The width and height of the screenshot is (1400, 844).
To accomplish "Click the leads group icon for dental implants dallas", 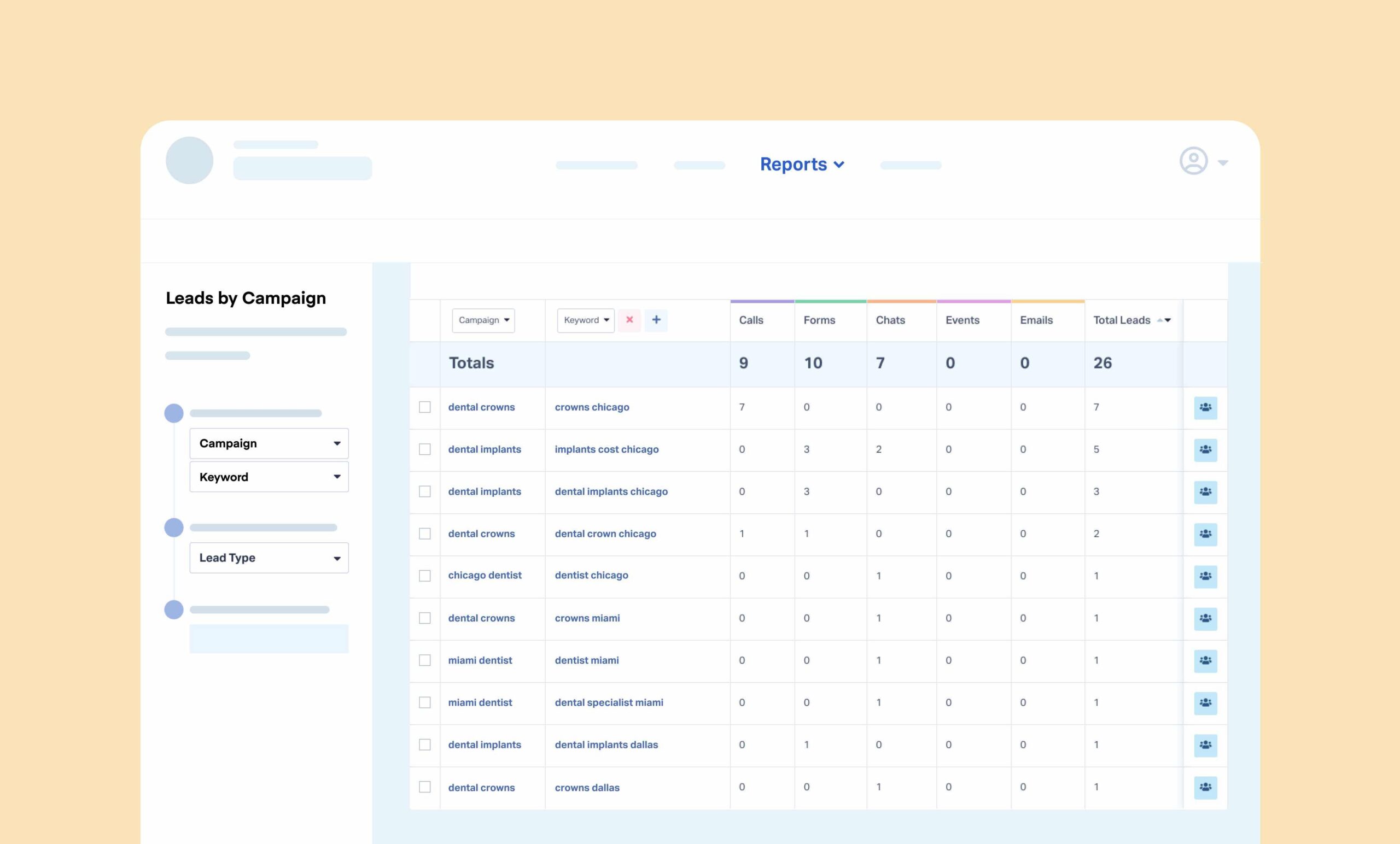I will [1206, 745].
